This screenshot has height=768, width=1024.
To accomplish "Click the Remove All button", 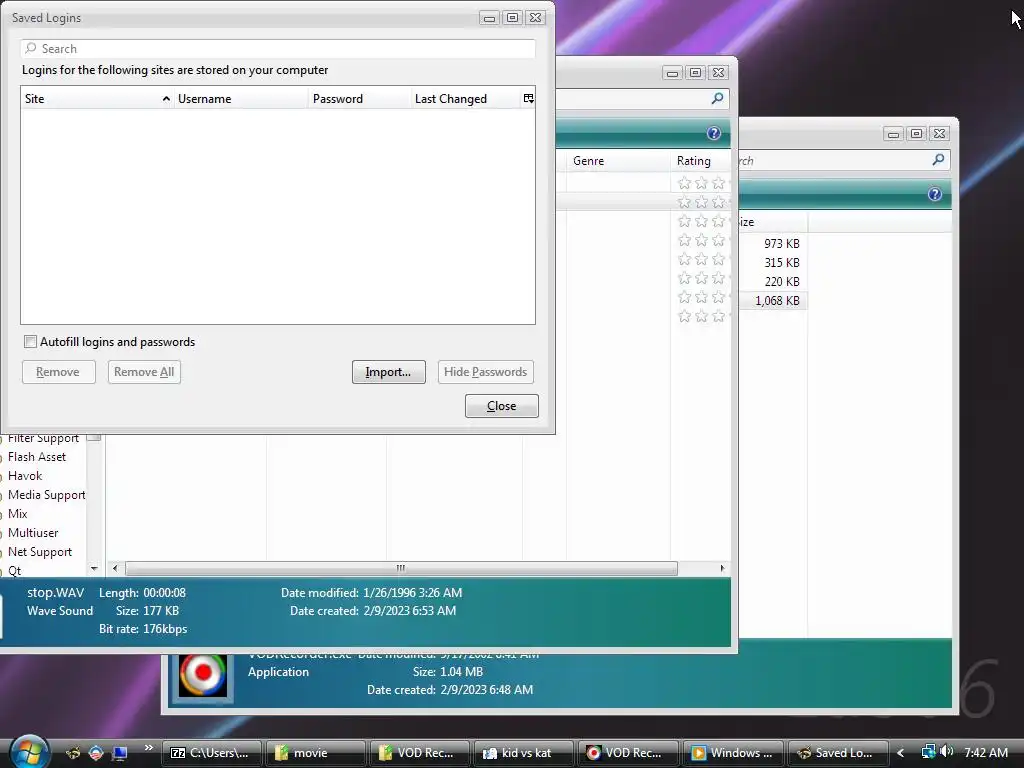I will pos(144,372).
